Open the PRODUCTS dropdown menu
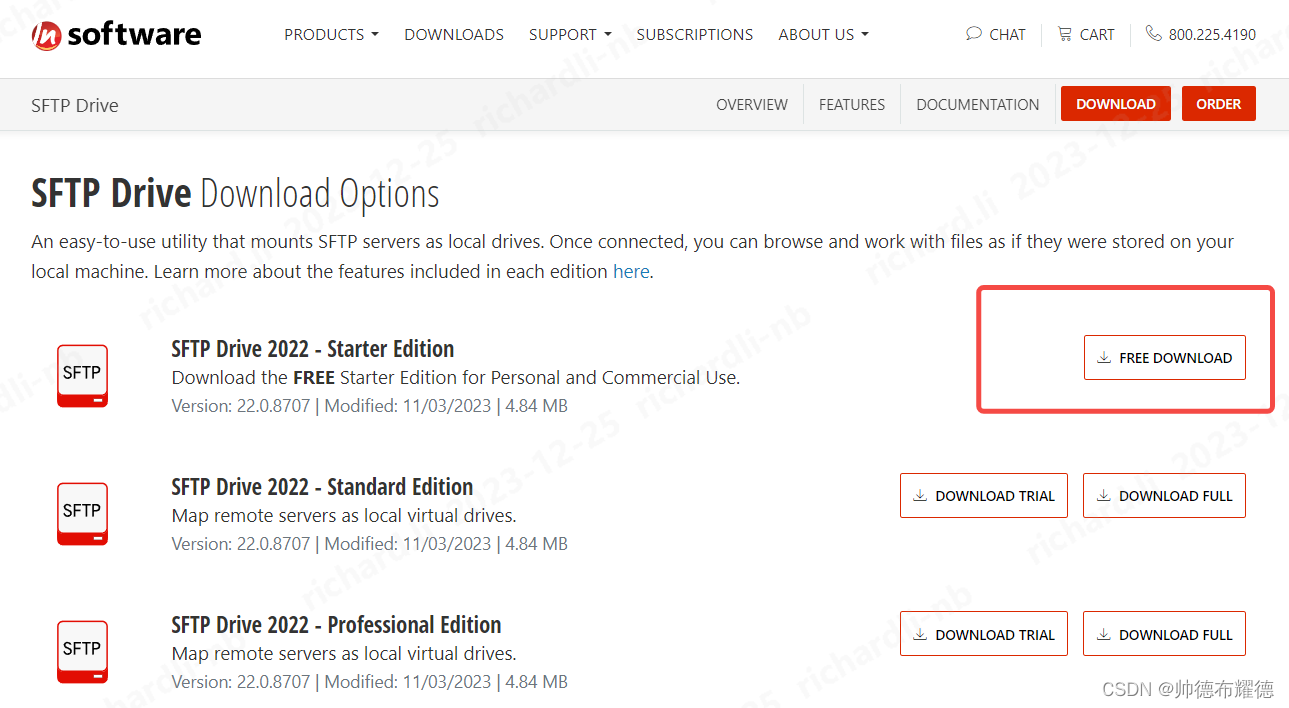Image resolution: width=1289 pixels, height=708 pixels. click(331, 34)
